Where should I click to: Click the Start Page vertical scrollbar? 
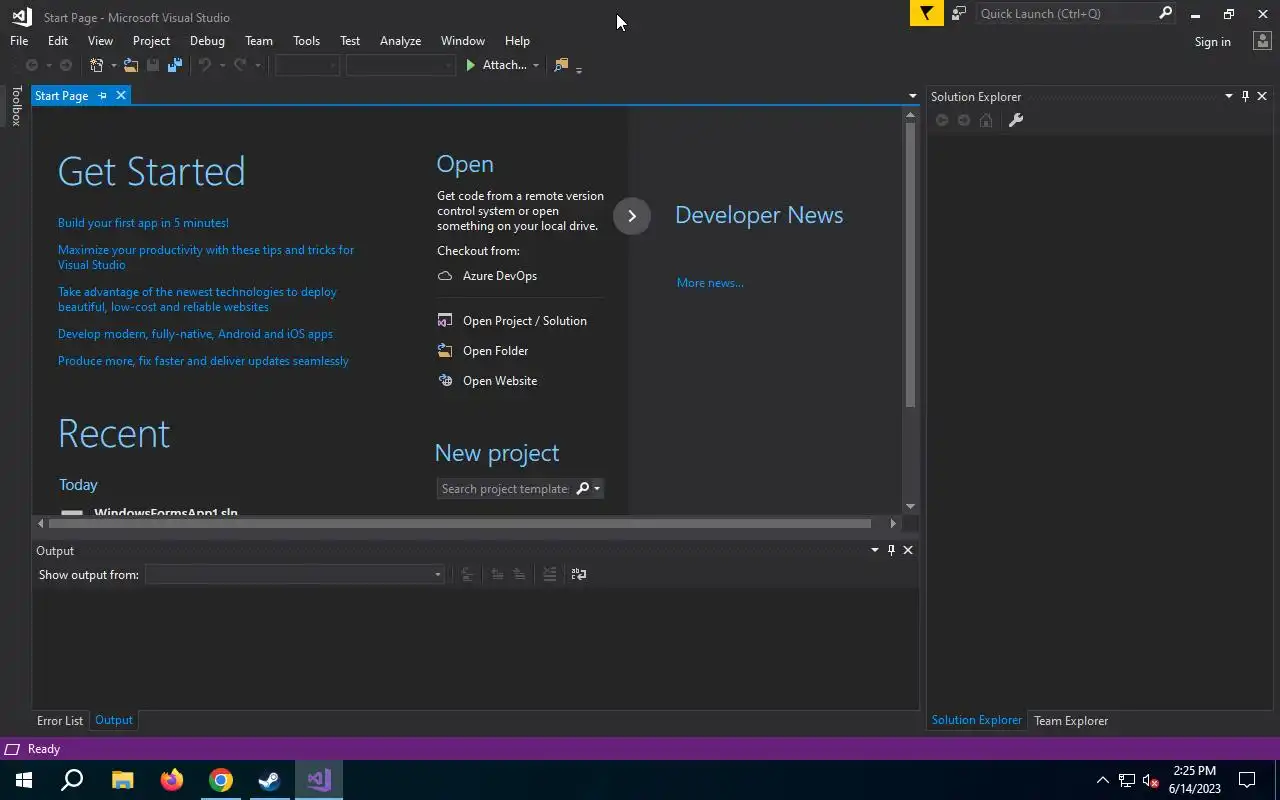tap(910, 265)
